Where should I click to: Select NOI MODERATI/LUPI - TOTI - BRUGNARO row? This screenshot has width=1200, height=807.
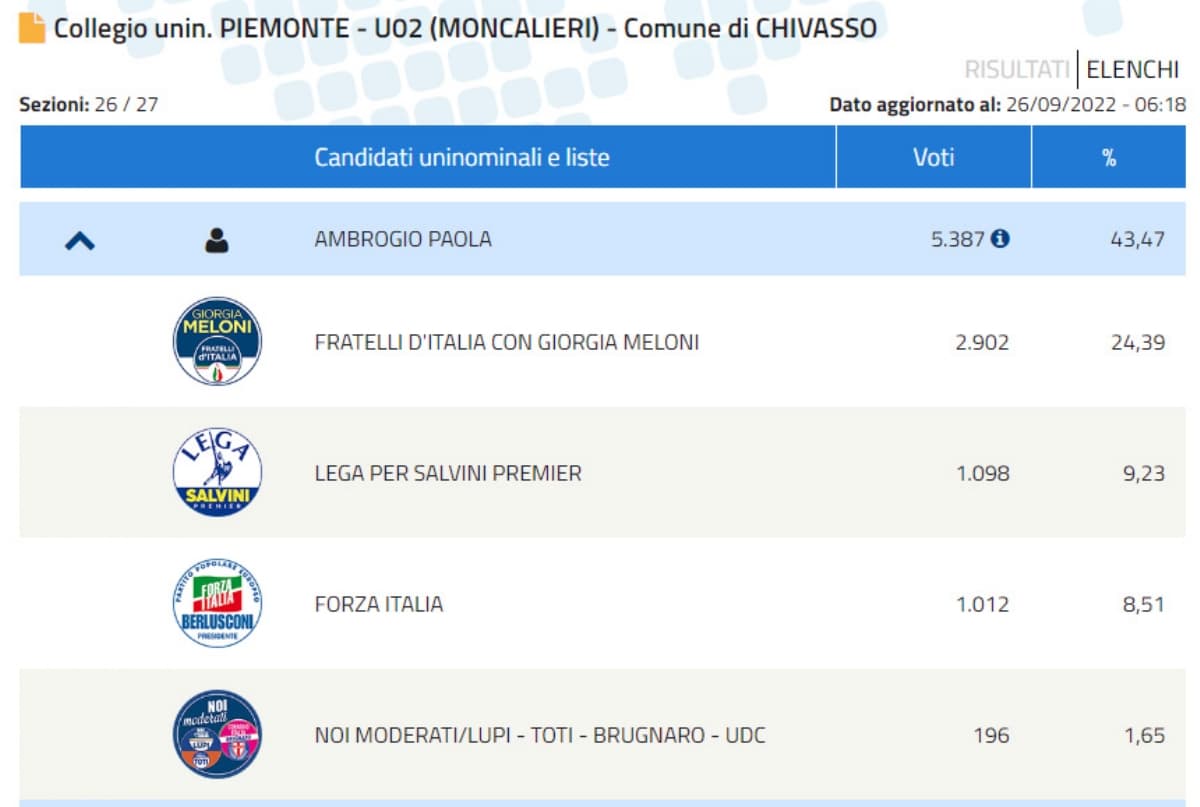click(540, 735)
